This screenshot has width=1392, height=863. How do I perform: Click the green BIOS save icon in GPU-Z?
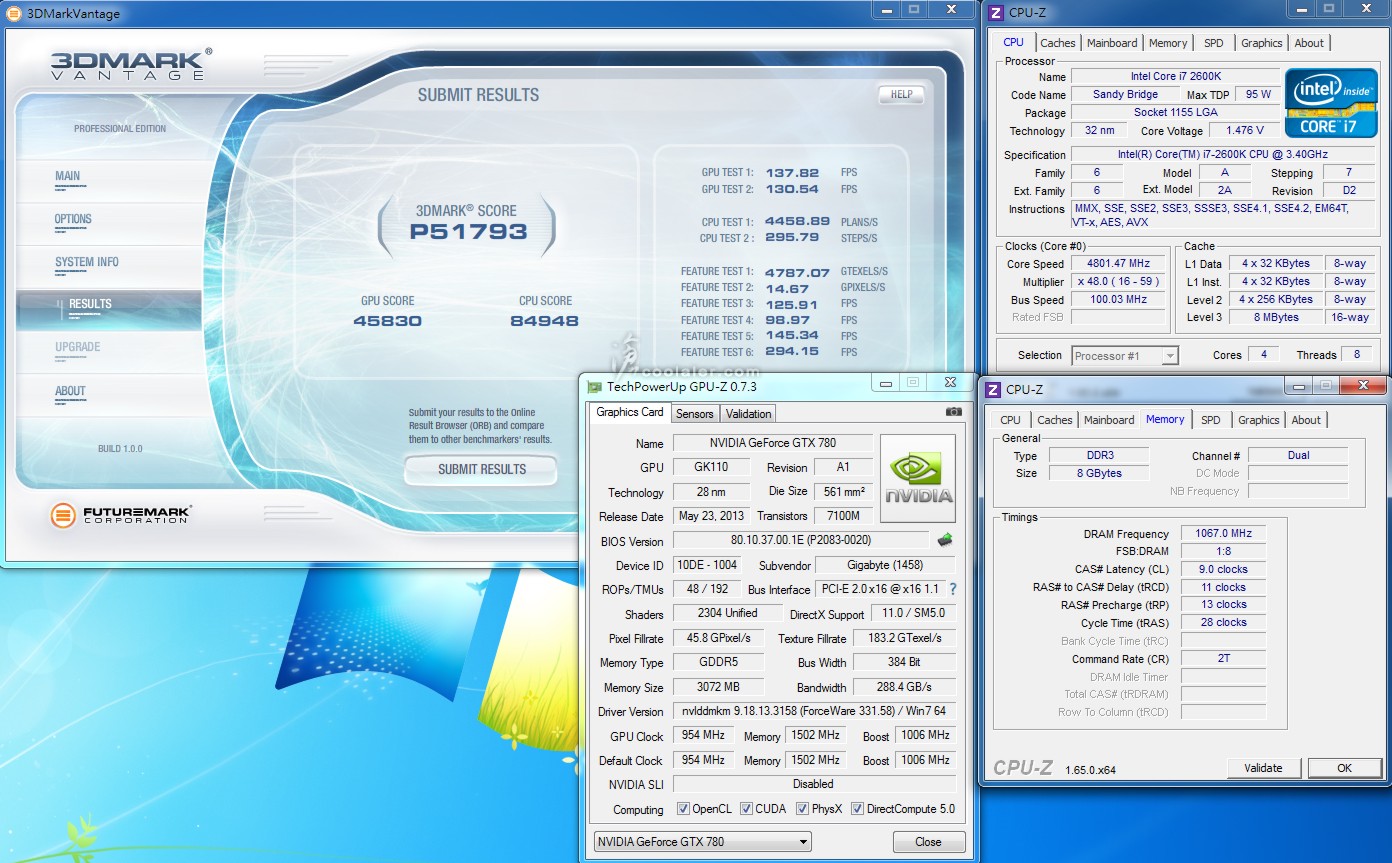[x=945, y=540]
